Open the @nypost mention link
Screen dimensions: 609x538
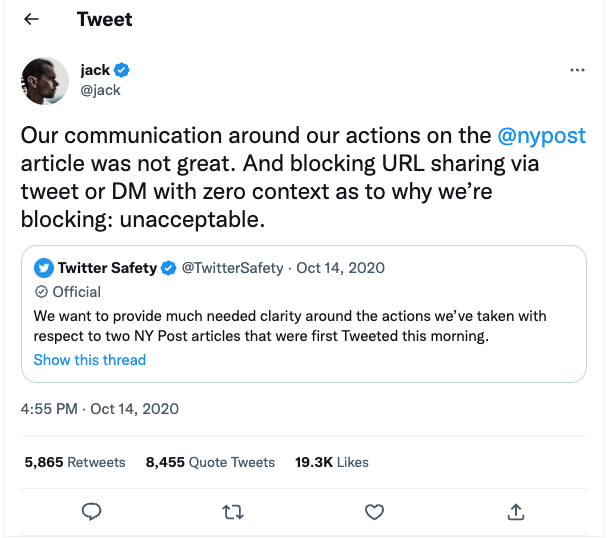click(x=541, y=136)
